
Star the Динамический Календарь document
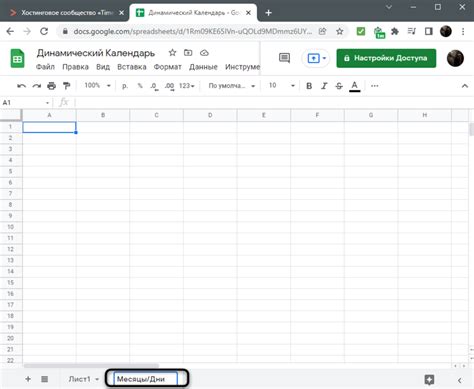coord(172,53)
